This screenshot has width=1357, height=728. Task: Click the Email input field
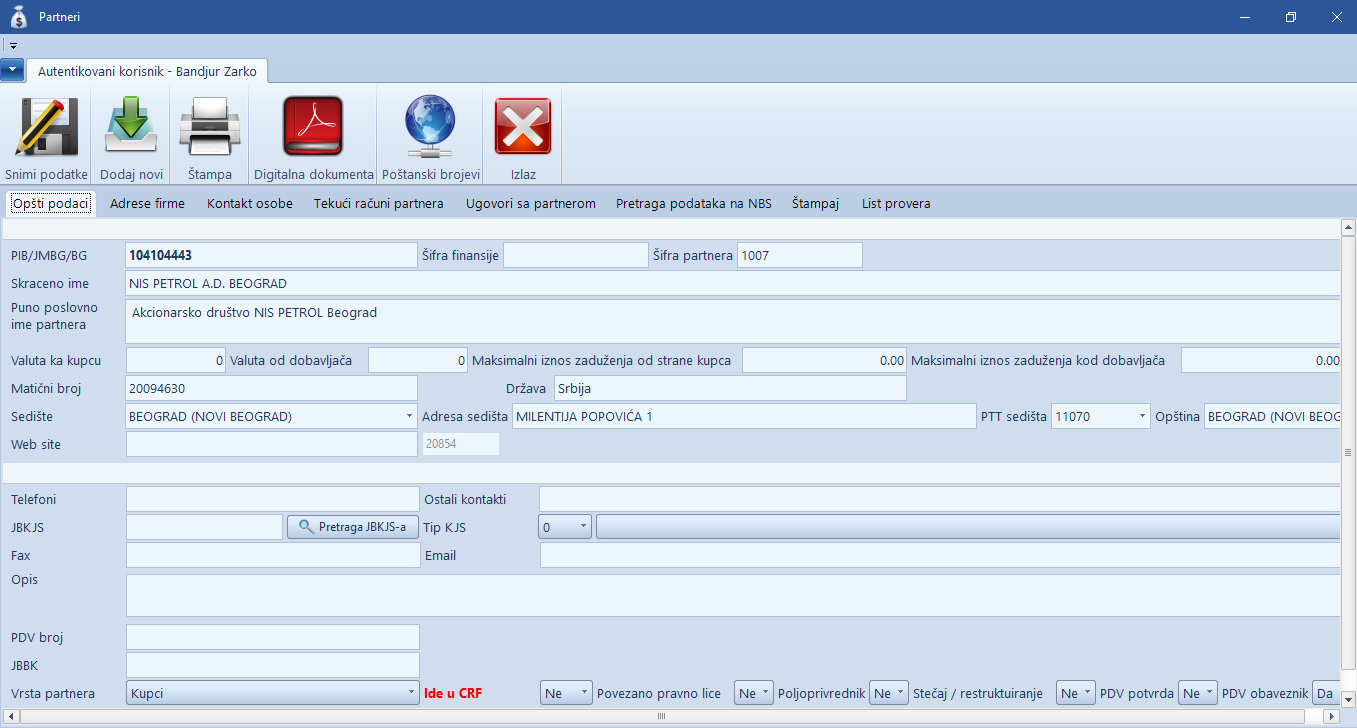939,555
